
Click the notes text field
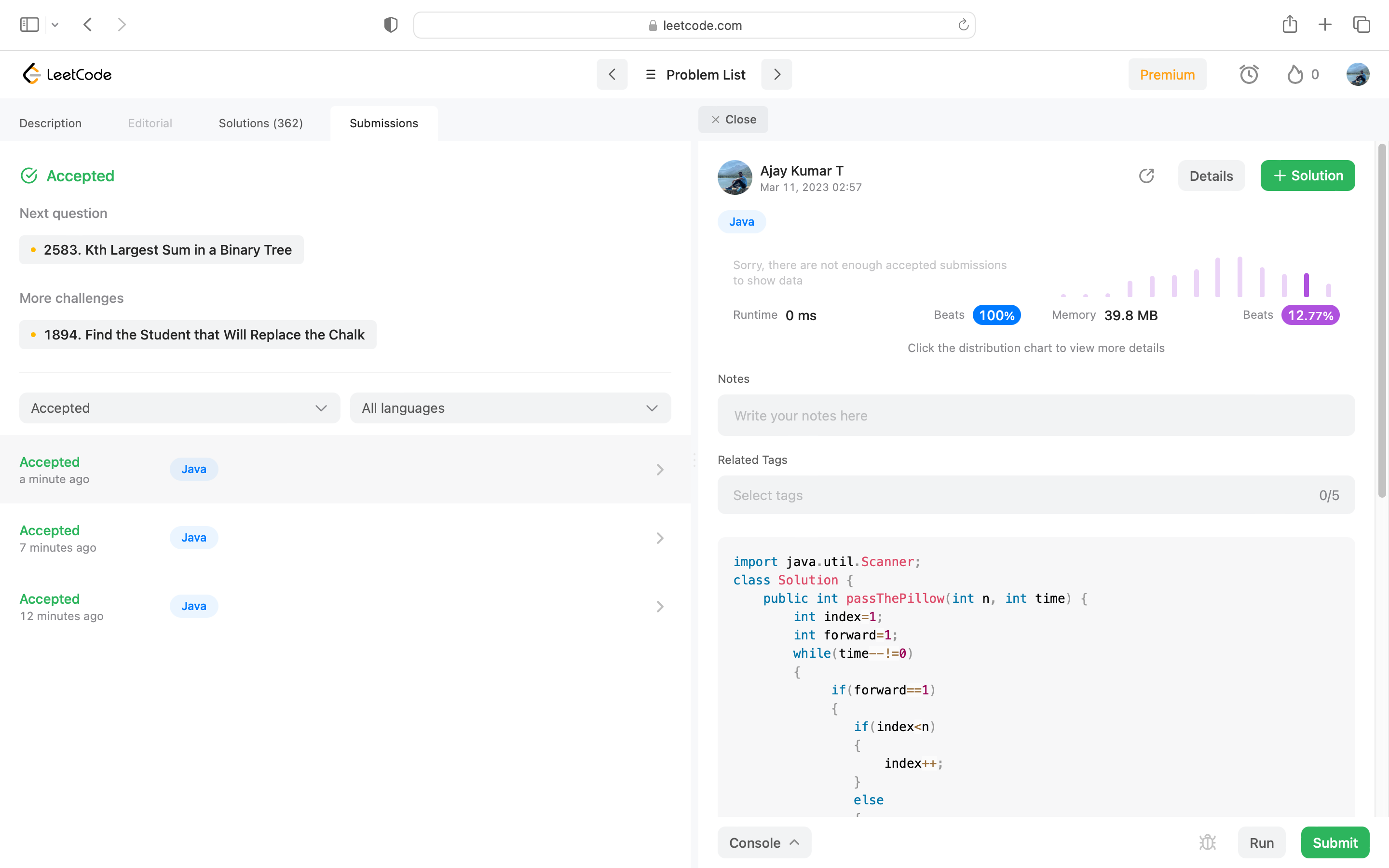click(1035, 415)
